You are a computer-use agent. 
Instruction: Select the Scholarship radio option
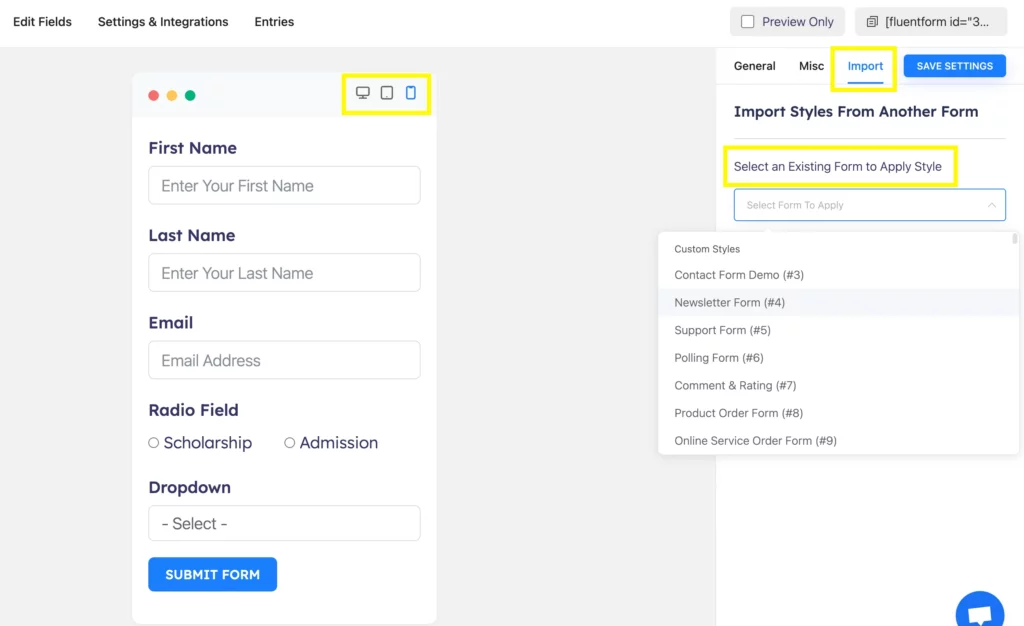coord(154,443)
